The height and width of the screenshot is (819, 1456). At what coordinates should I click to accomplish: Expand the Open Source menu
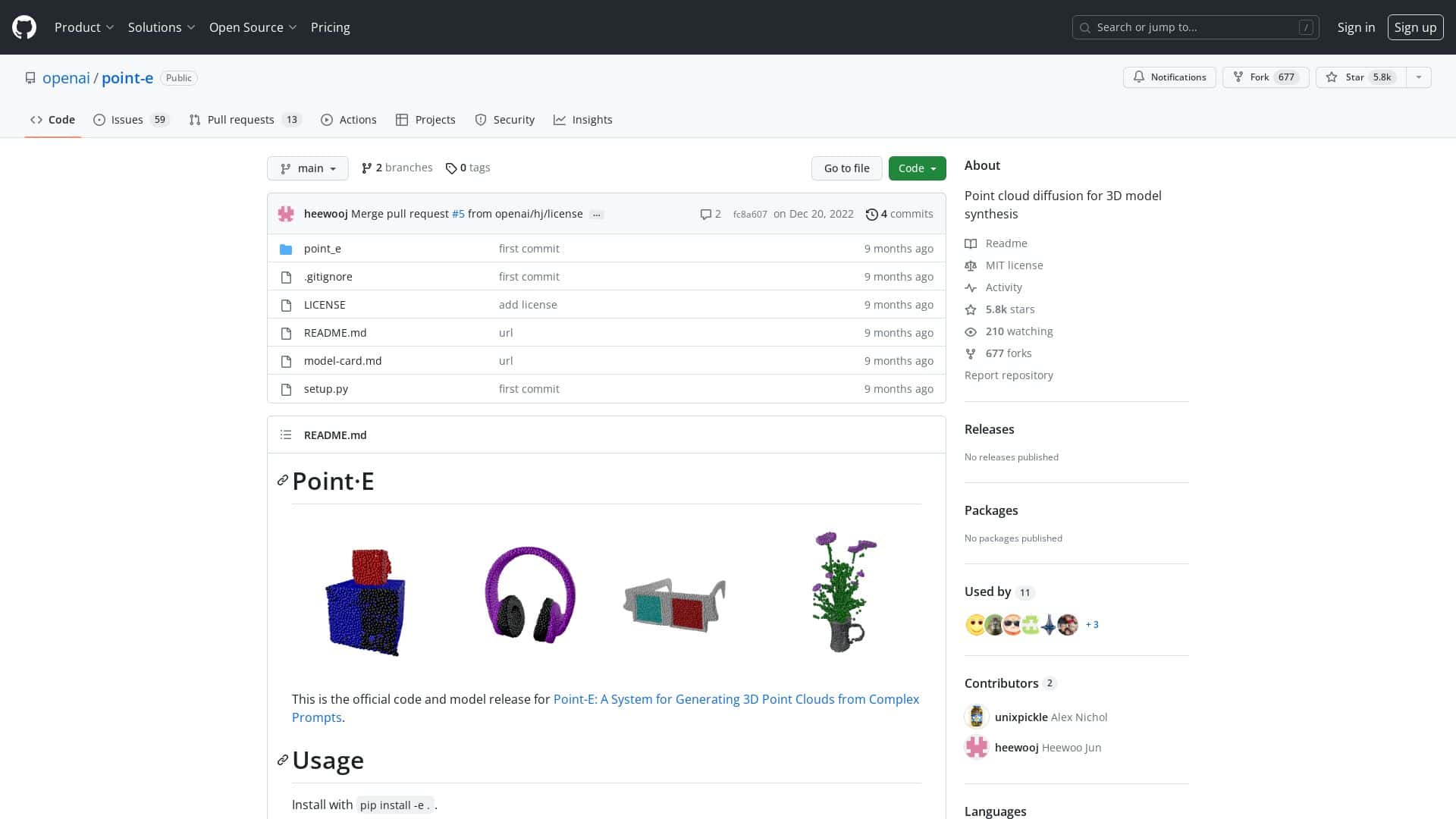pos(253,27)
